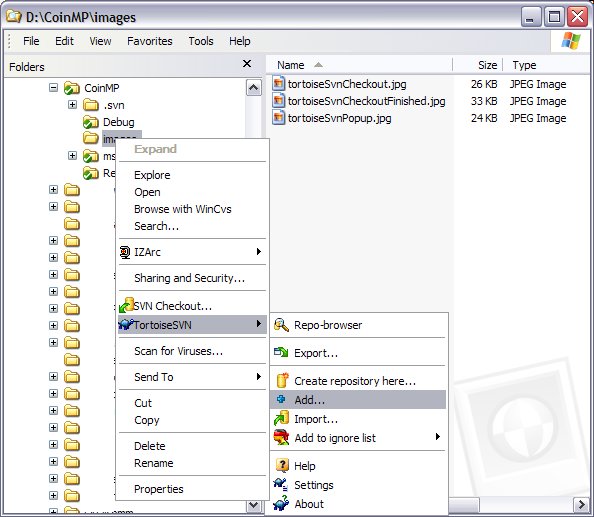The width and height of the screenshot is (594, 517).
Task: Click the Add to ignore list icon
Action: (x=281, y=437)
